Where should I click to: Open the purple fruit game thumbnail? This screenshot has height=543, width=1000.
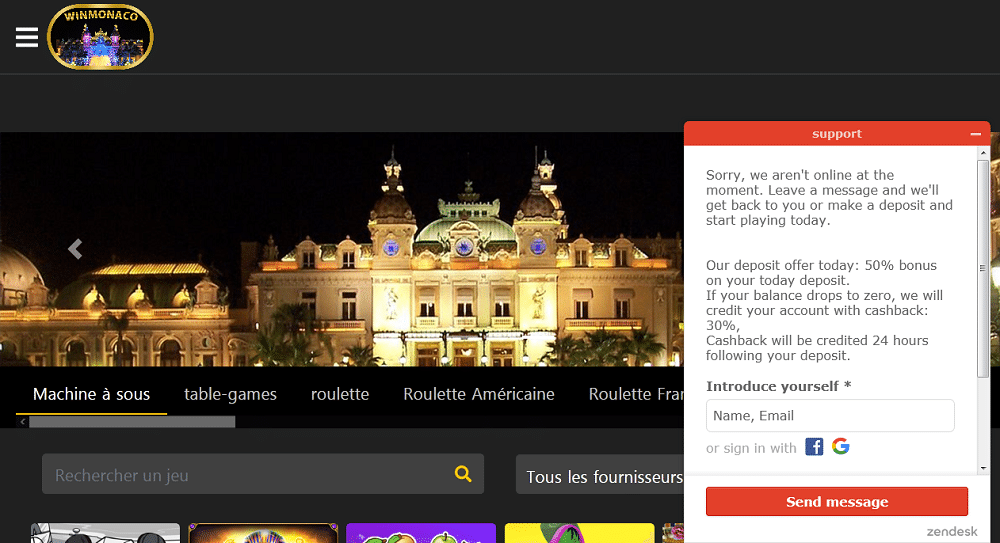(x=421, y=533)
